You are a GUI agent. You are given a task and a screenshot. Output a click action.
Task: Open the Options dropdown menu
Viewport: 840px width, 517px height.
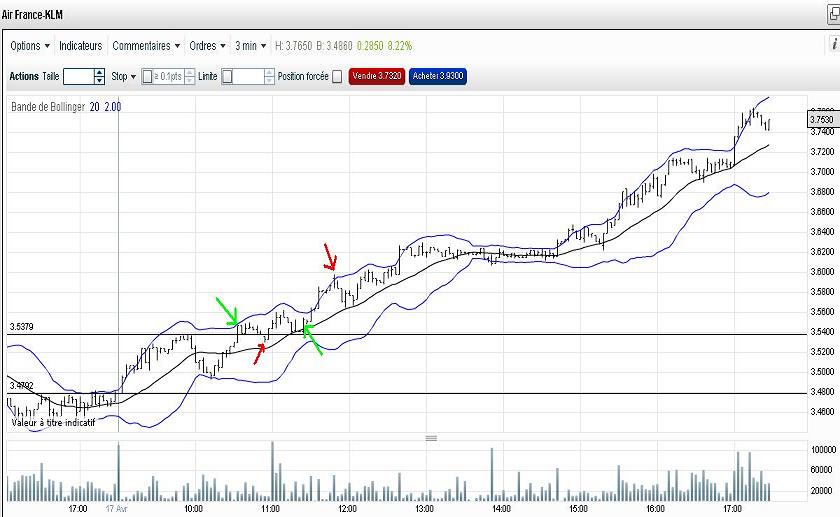tap(30, 46)
